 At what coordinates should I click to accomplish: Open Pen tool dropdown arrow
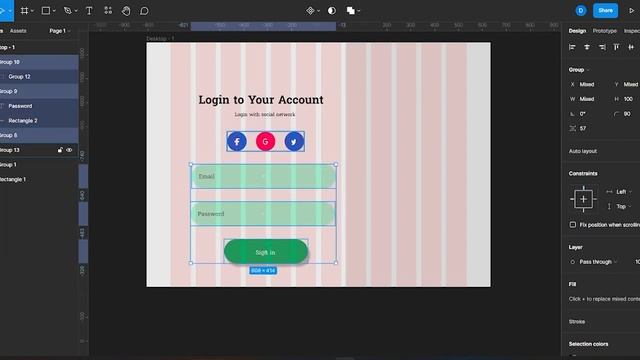pos(76,11)
